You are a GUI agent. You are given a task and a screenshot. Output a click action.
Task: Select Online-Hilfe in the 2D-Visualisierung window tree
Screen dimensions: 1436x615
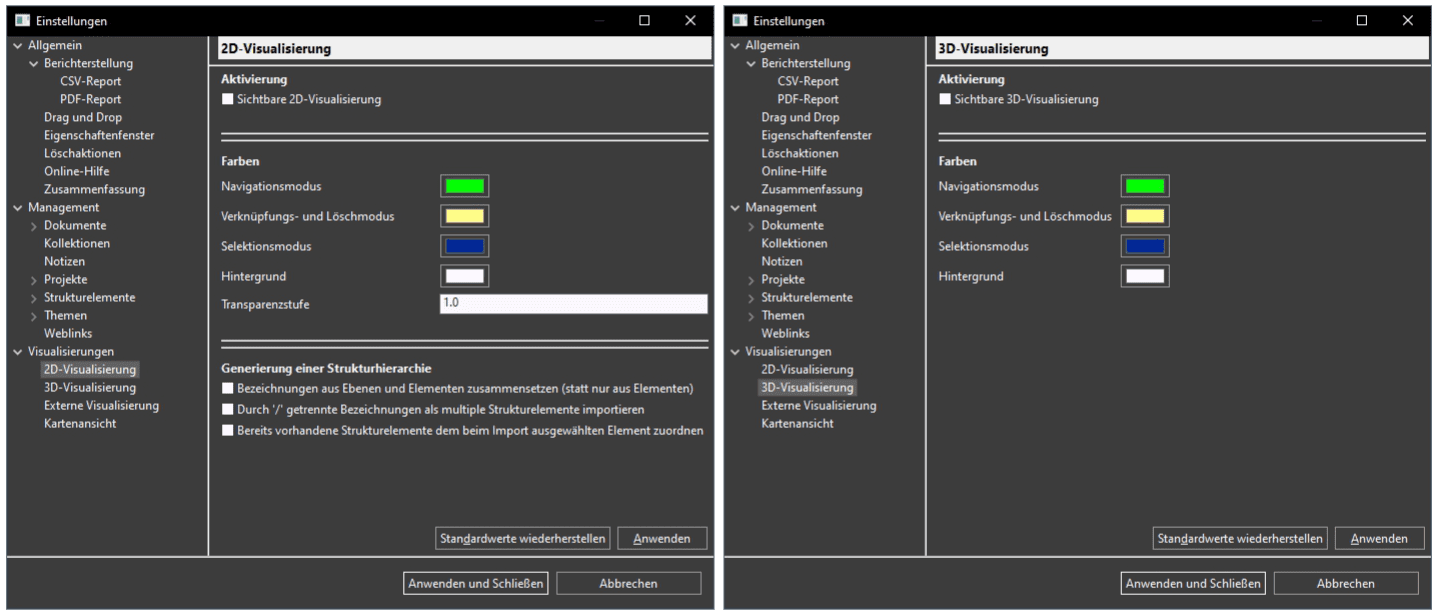pos(77,172)
